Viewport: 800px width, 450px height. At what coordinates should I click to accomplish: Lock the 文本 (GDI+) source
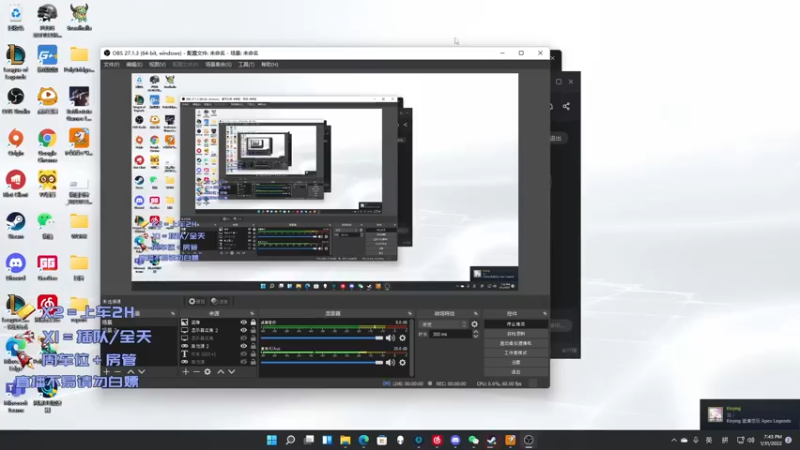click(x=253, y=354)
